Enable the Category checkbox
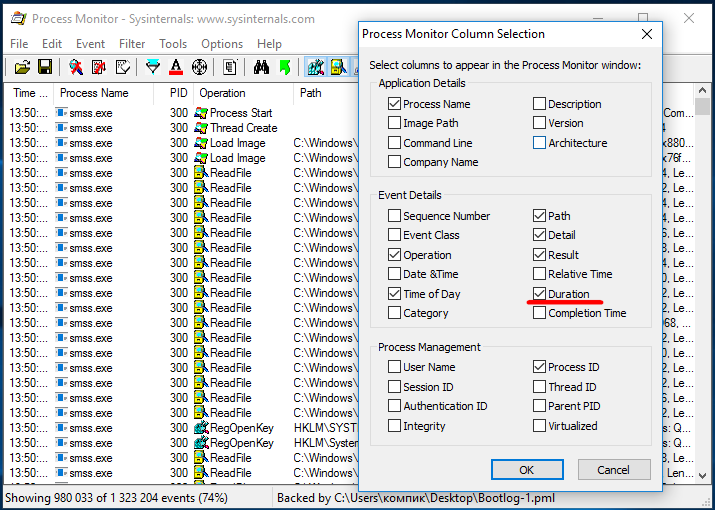This screenshot has height=510, width=715. 394,312
